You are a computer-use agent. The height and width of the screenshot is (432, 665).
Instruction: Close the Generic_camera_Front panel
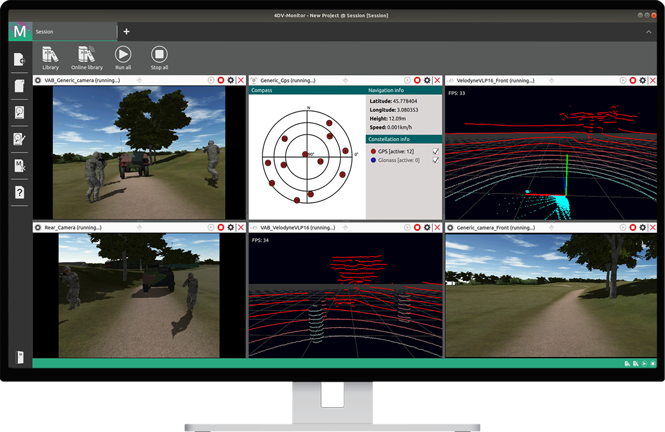653,228
